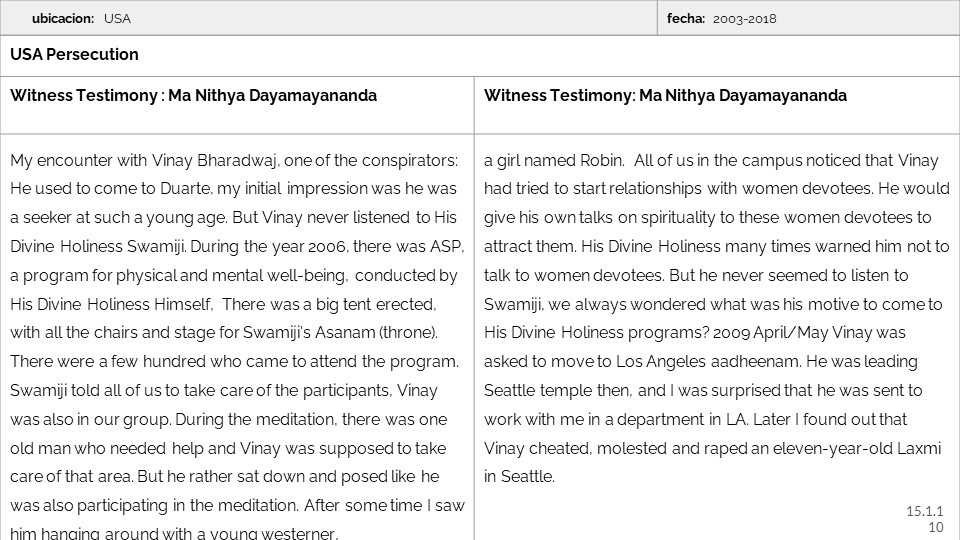Click the line starting "Seattle temple then"
The width and height of the screenshot is (960, 540).
703,390
